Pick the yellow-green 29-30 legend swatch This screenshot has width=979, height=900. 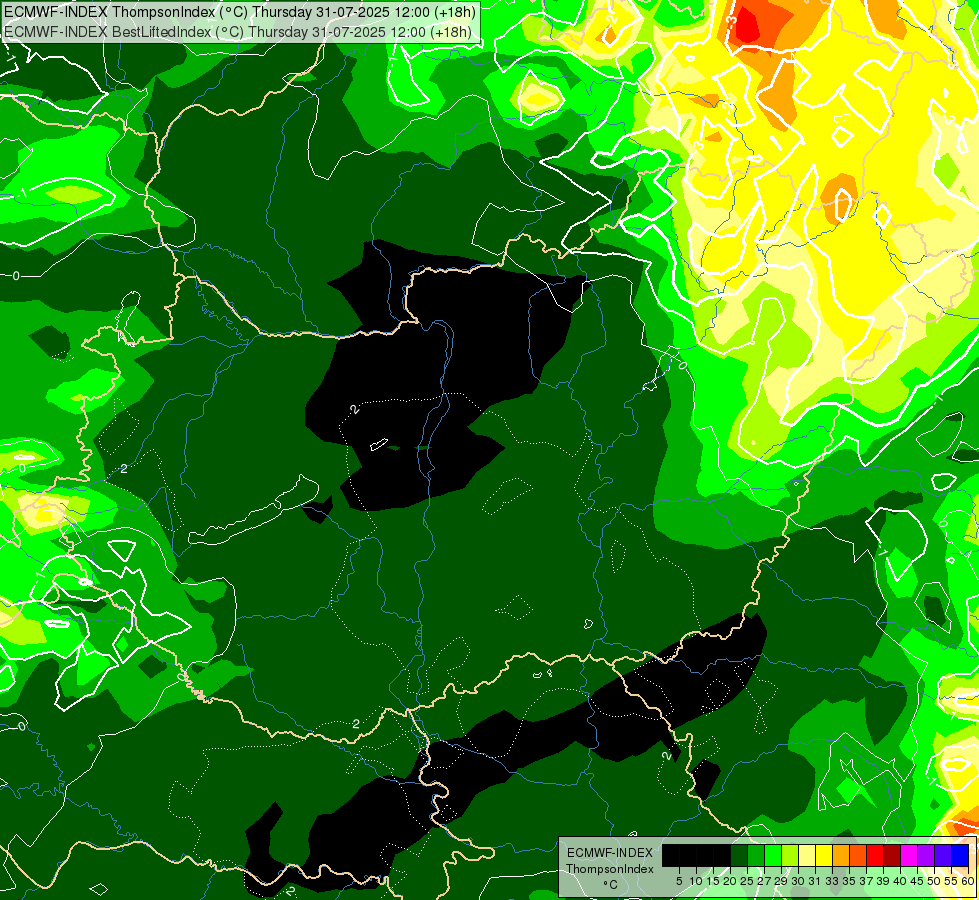[x=790, y=855]
